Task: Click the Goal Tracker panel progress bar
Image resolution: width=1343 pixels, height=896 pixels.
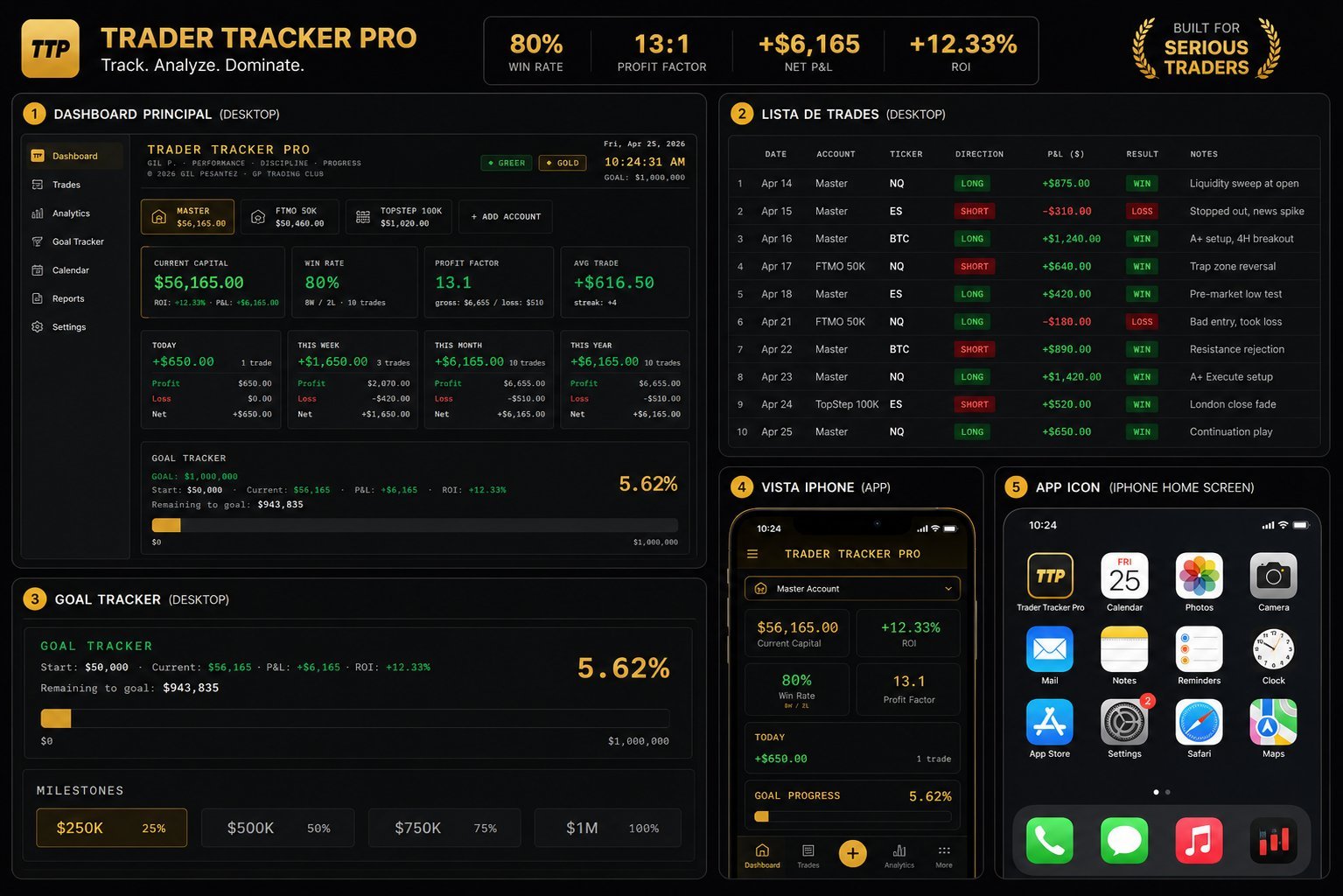Action: [x=354, y=718]
